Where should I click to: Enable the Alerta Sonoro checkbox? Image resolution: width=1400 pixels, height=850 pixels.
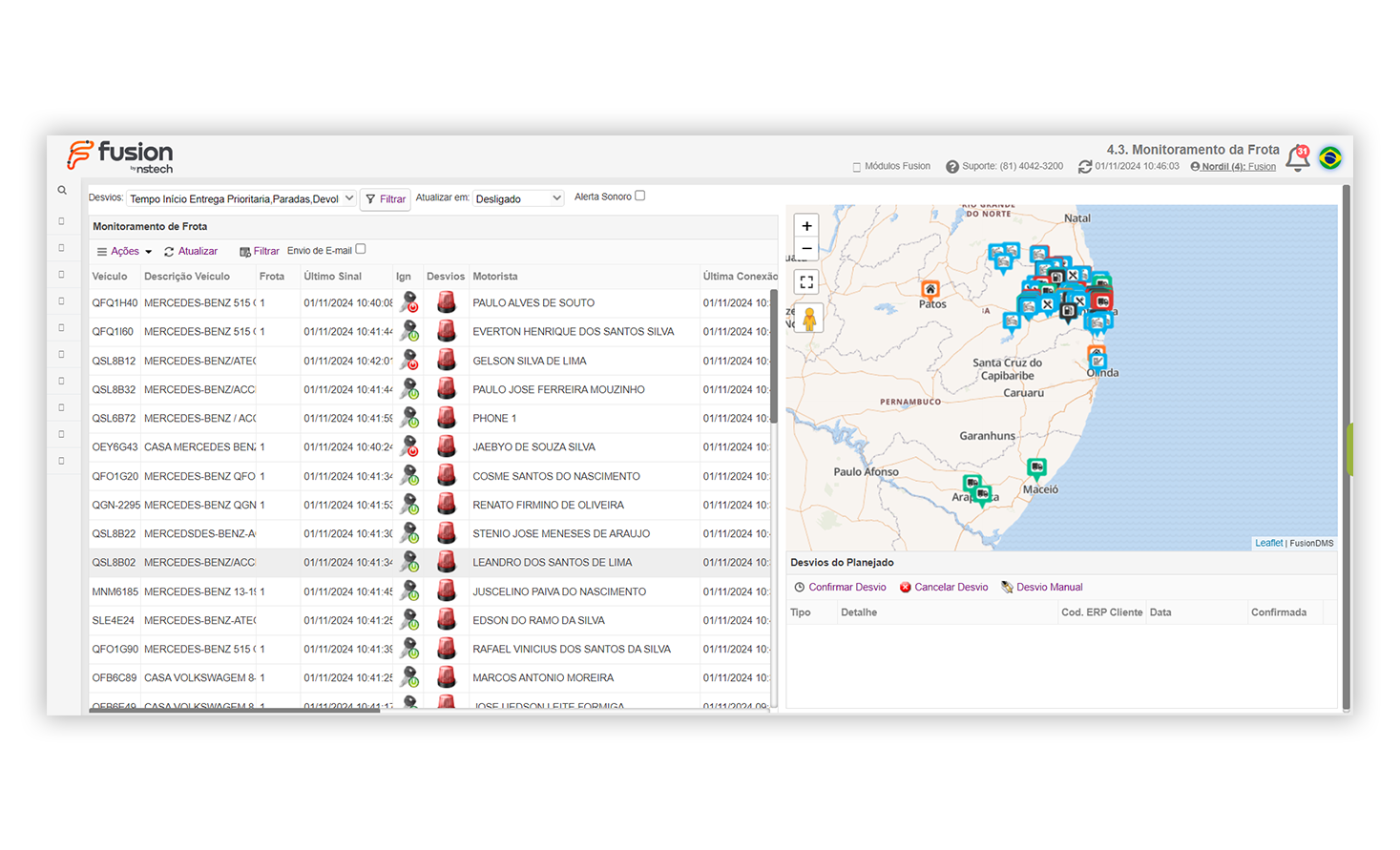640,196
